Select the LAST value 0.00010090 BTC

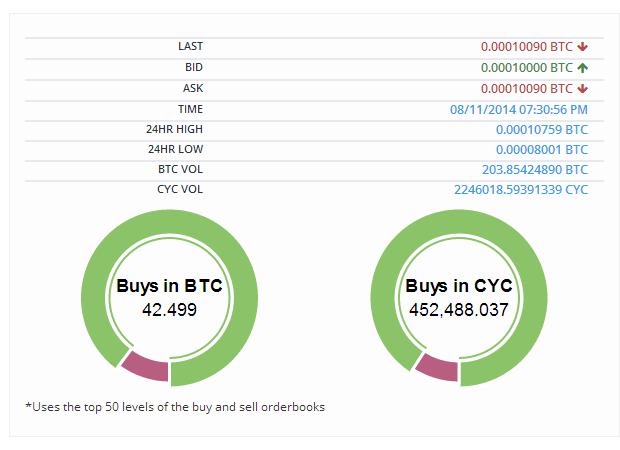point(526,47)
